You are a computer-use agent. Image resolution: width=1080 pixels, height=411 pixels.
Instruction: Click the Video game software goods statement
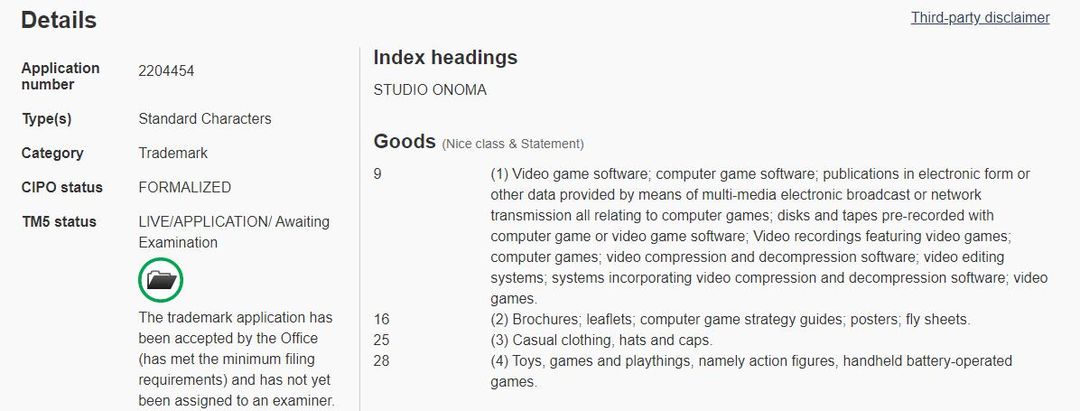tap(769, 236)
